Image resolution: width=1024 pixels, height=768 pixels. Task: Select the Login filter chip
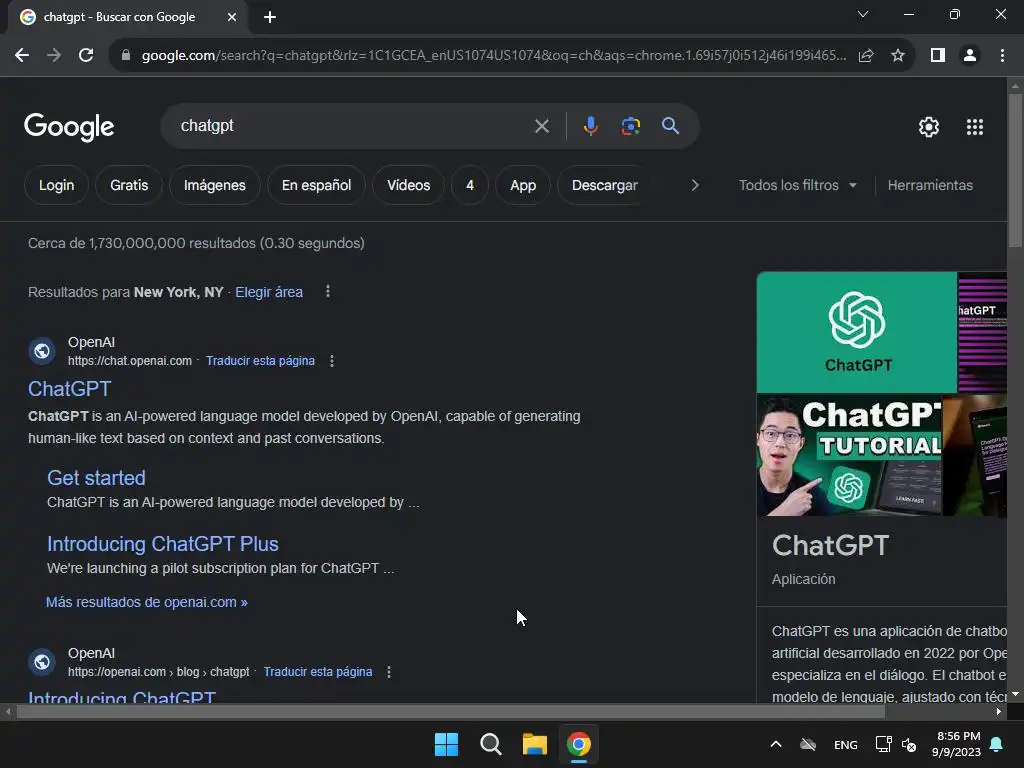click(57, 185)
